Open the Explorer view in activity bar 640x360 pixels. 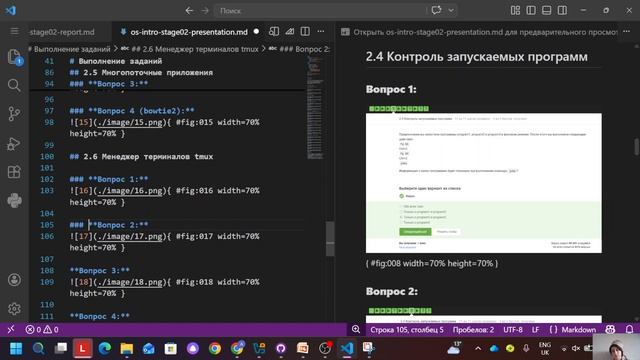(x=14, y=56)
